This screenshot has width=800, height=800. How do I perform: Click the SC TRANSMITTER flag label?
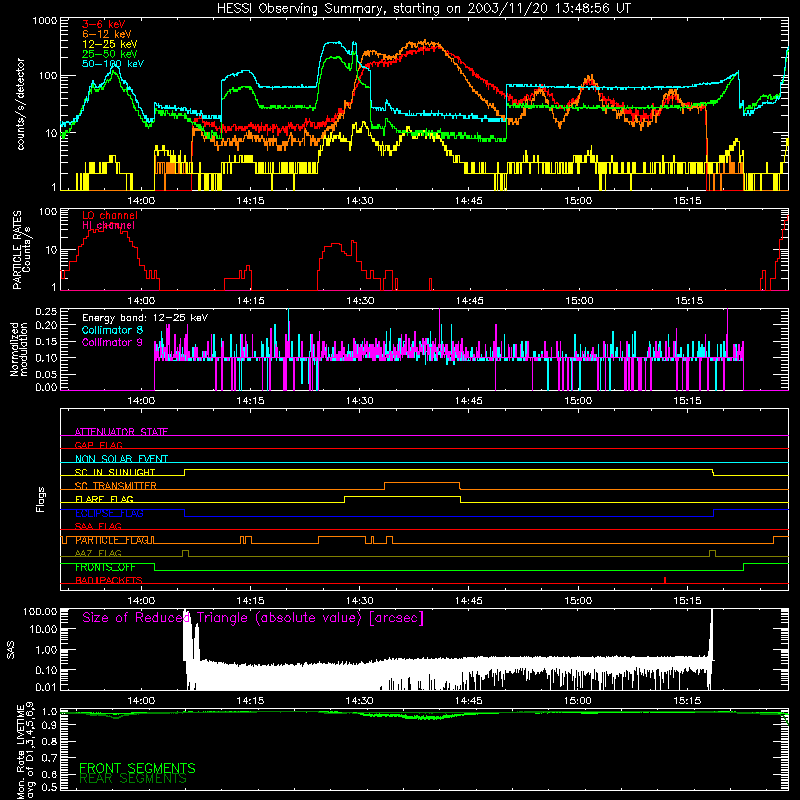pyautogui.click(x=116, y=486)
